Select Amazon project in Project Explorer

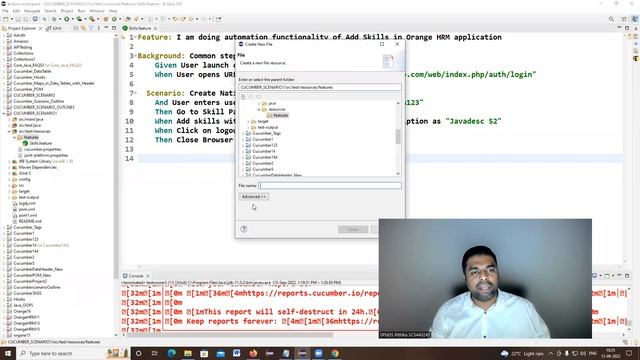pyautogui.click(x=21, y=41)
